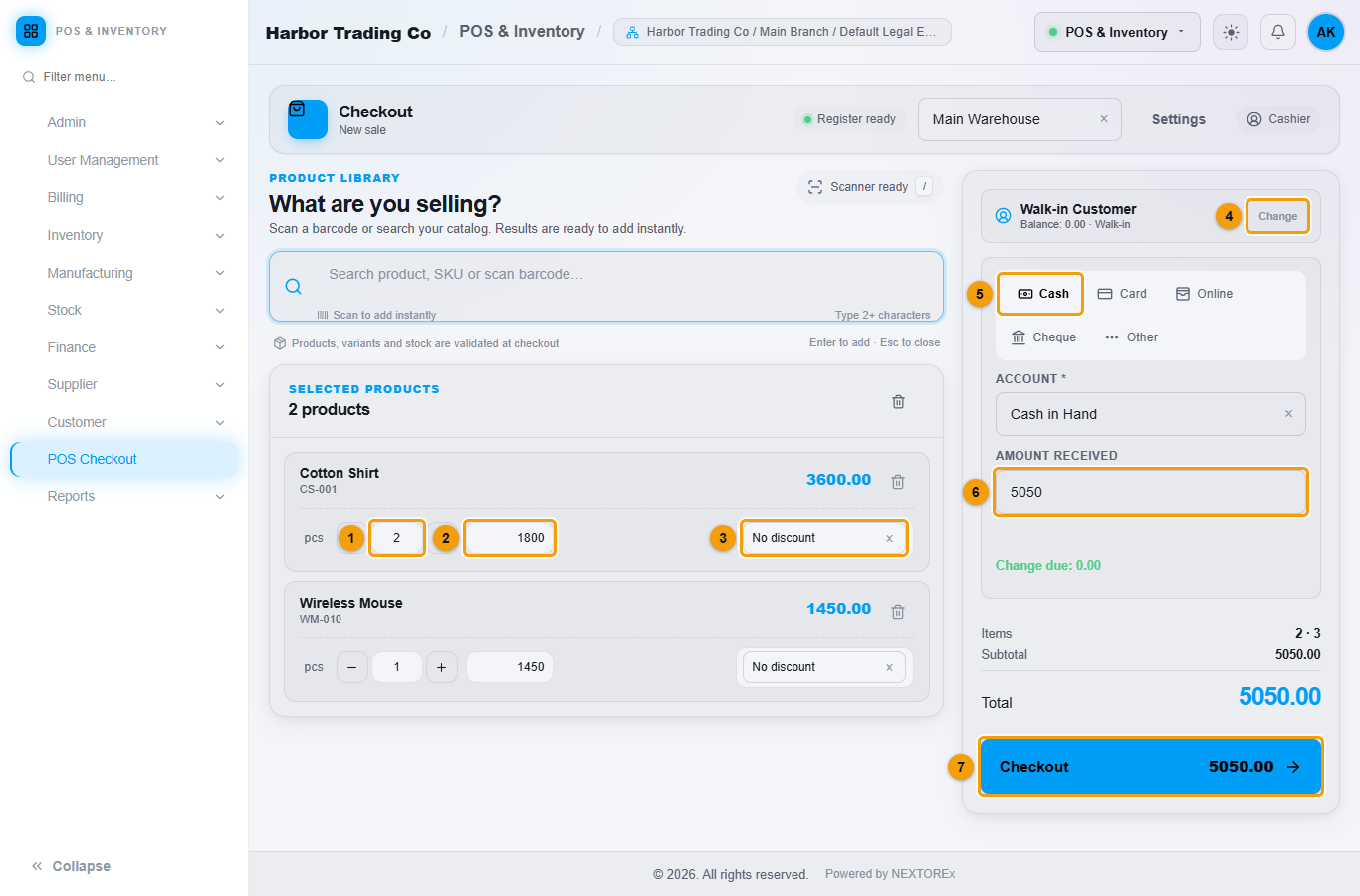This screenshot has height=896, width=1360.
Task: Select Online payment method
Action: (x=1204, y=294)
